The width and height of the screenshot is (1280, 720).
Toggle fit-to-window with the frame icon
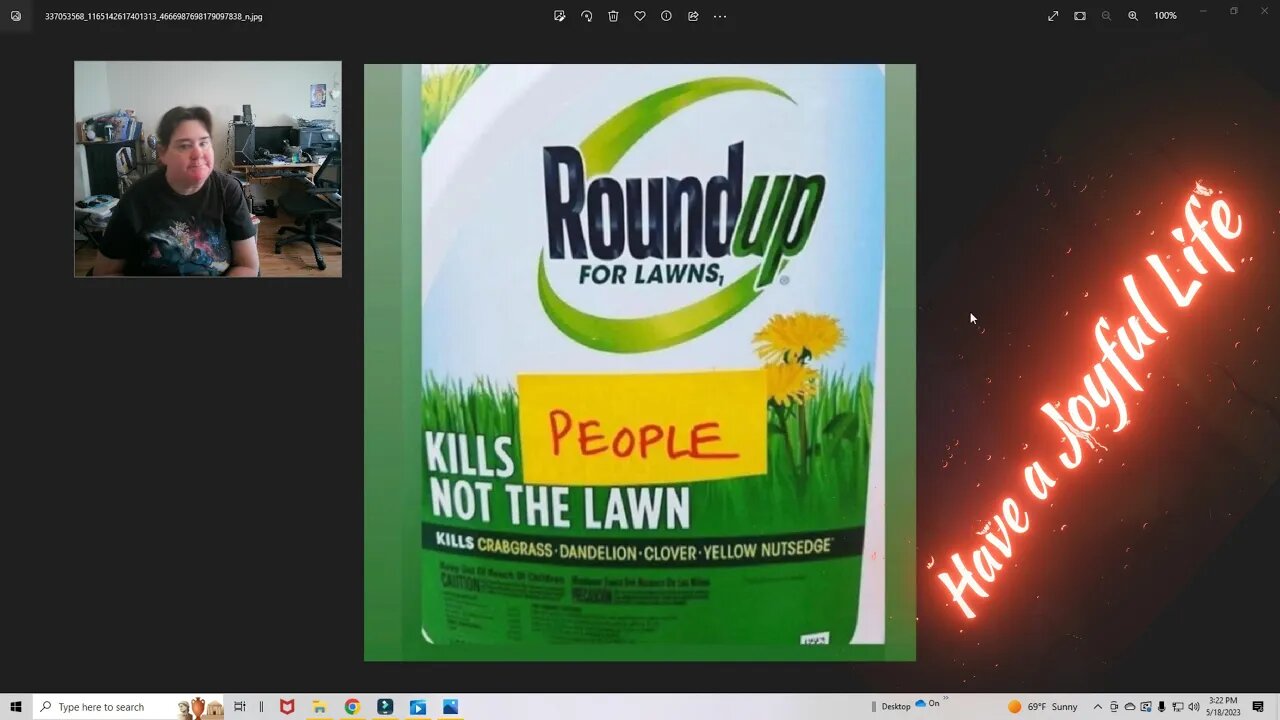(1080, 16)
